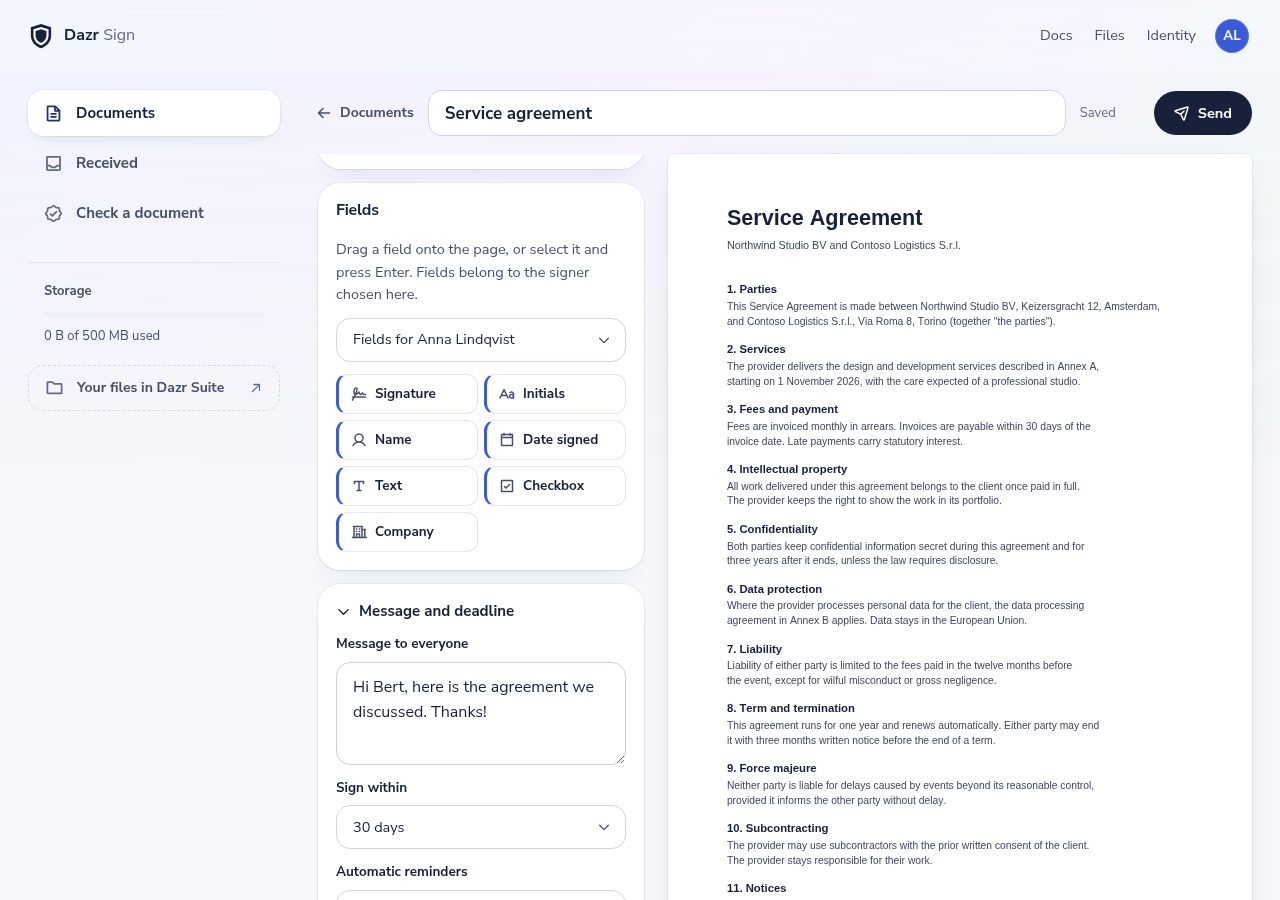This screenshot has width=1280, height=900.
Task: Click the back arrow icon beside Documents
Action: point(324,113)
